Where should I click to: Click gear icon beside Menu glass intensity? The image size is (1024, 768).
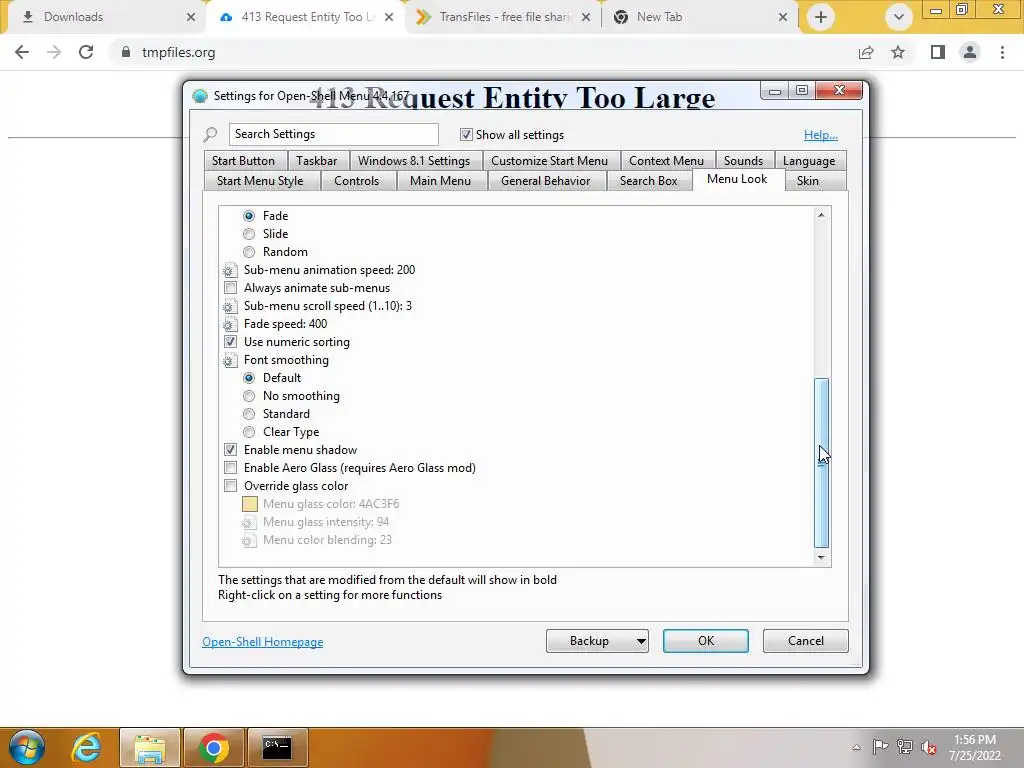coord(248,522)
